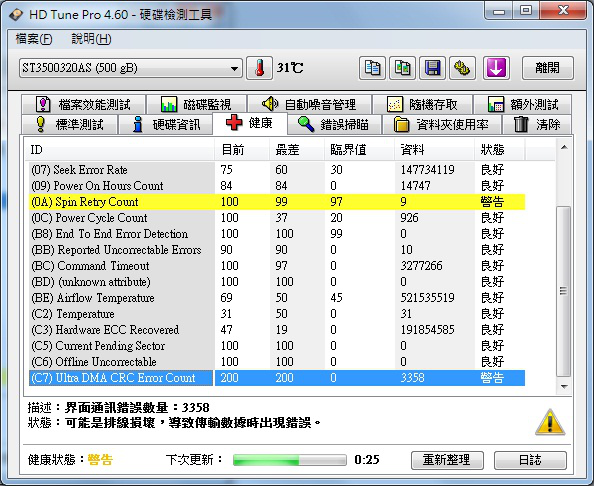Click the 離開 button

[x=547, y=68]
